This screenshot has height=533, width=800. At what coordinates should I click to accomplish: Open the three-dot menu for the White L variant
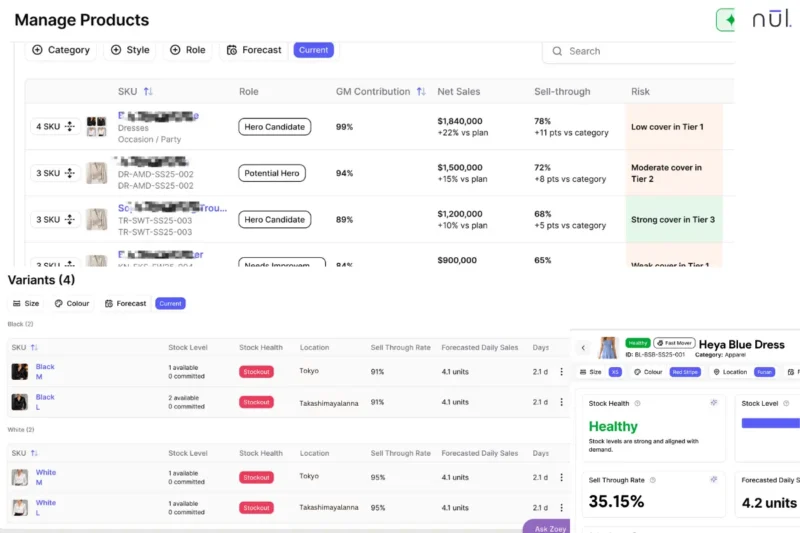pyautogui.click(x=561, y=507)
